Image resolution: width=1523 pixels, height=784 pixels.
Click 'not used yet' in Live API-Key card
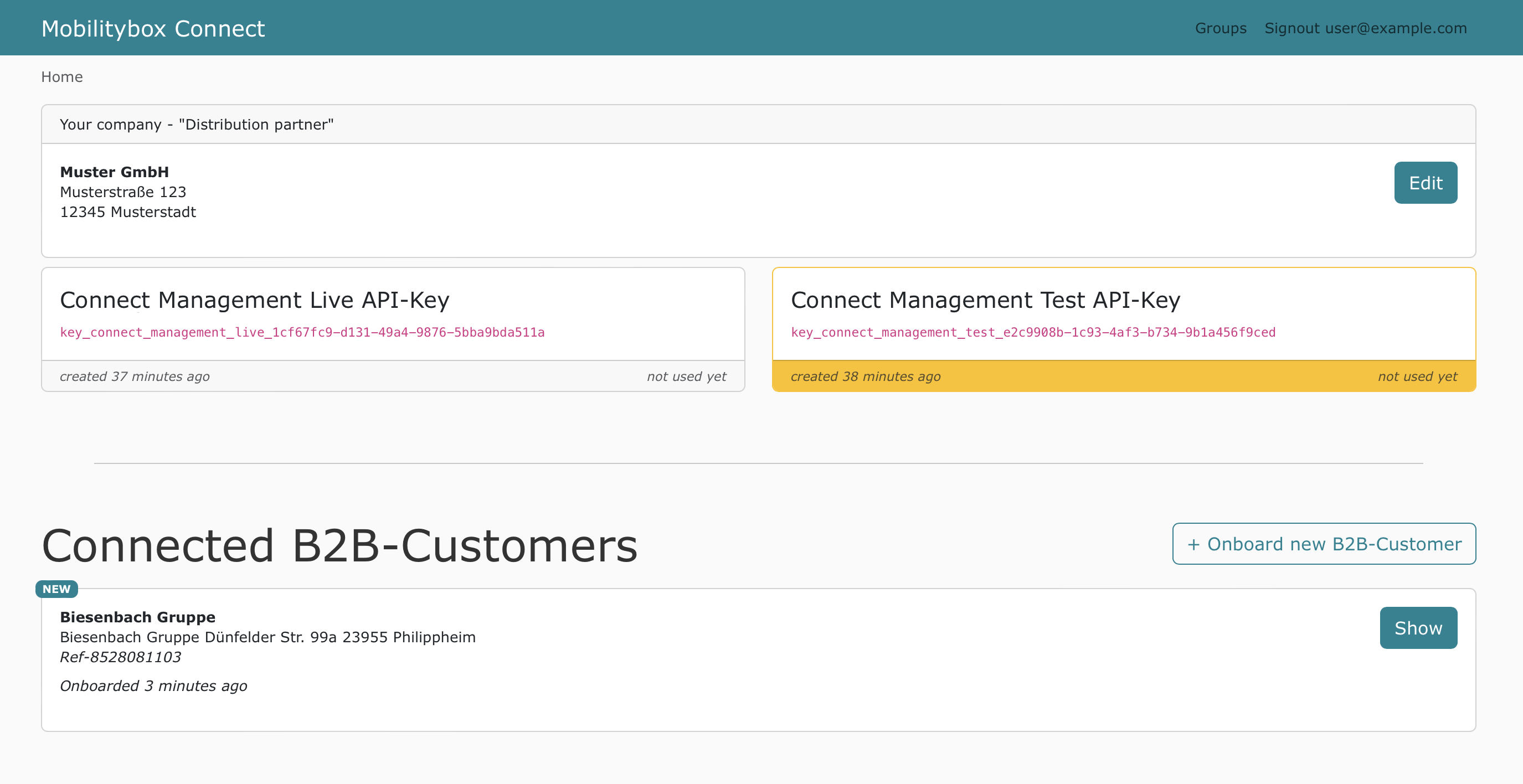coord(686,376)
